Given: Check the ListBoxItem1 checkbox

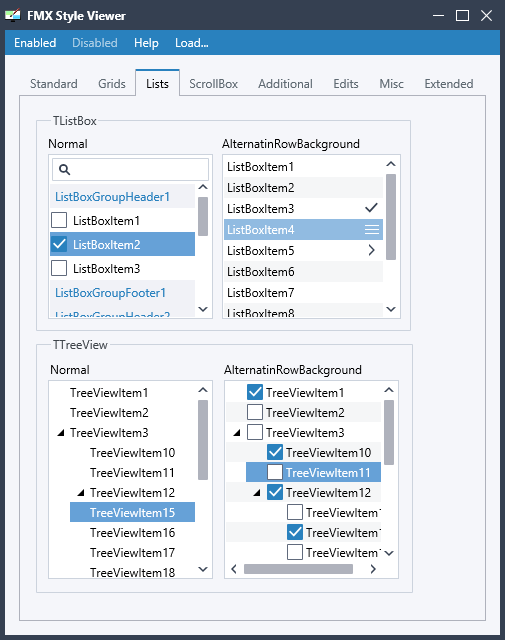Looking at the screenshot, I should pos(59,220).
